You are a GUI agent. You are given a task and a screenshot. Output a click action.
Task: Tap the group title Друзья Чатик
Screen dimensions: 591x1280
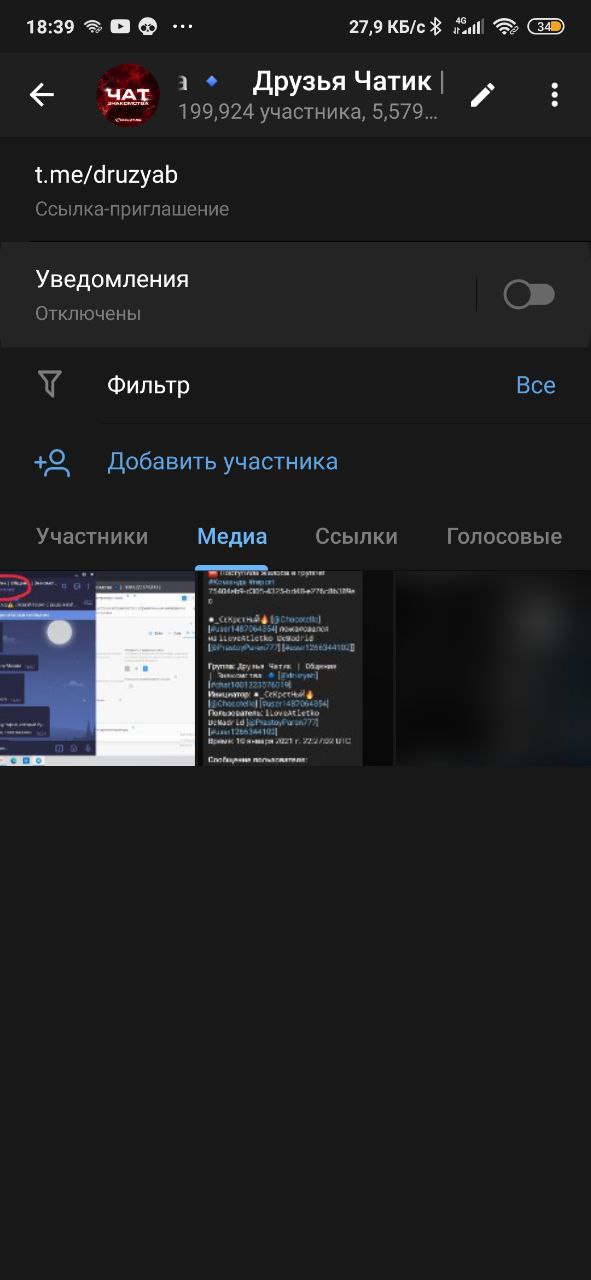point(342,81)
